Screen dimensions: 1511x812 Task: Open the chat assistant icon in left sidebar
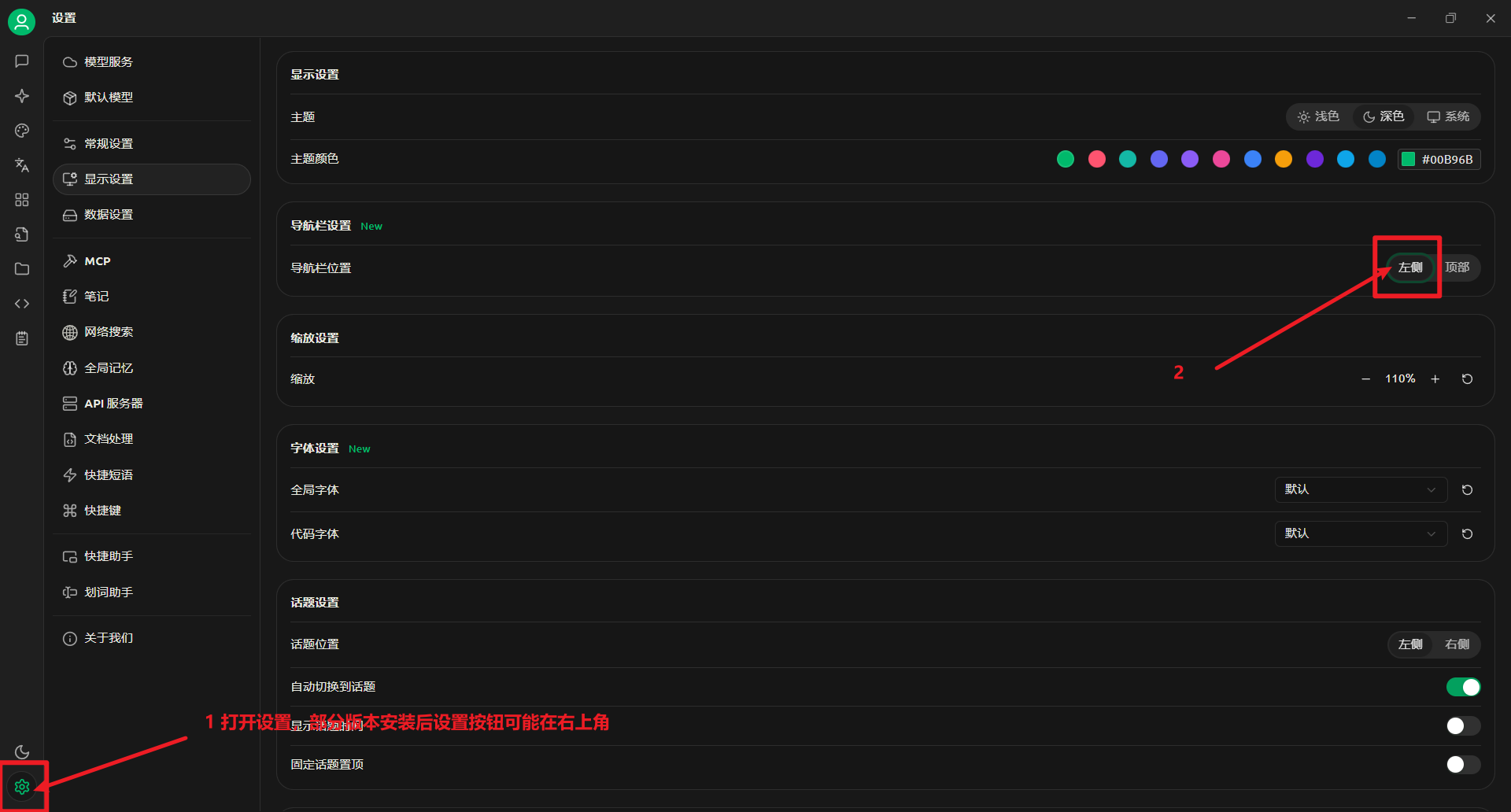pos(22,61)
